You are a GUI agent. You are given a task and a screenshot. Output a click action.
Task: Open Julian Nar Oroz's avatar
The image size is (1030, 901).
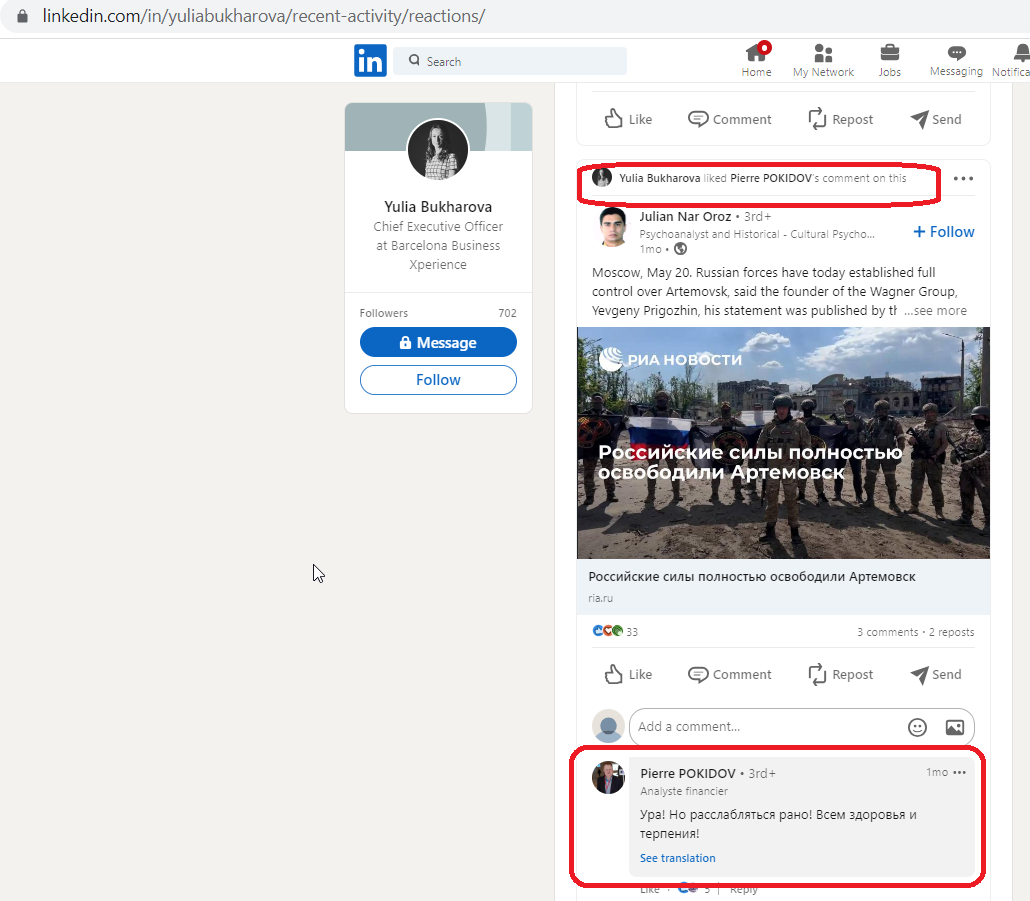point(613,227)
